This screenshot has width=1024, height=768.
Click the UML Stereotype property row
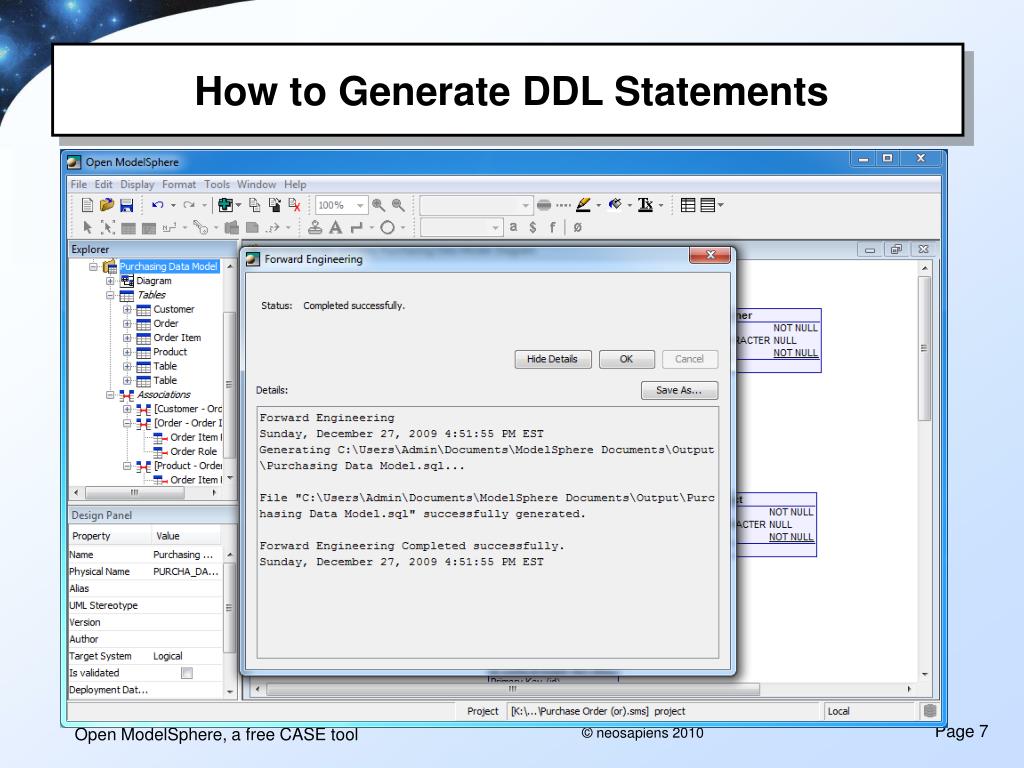[x=146, y=605]
